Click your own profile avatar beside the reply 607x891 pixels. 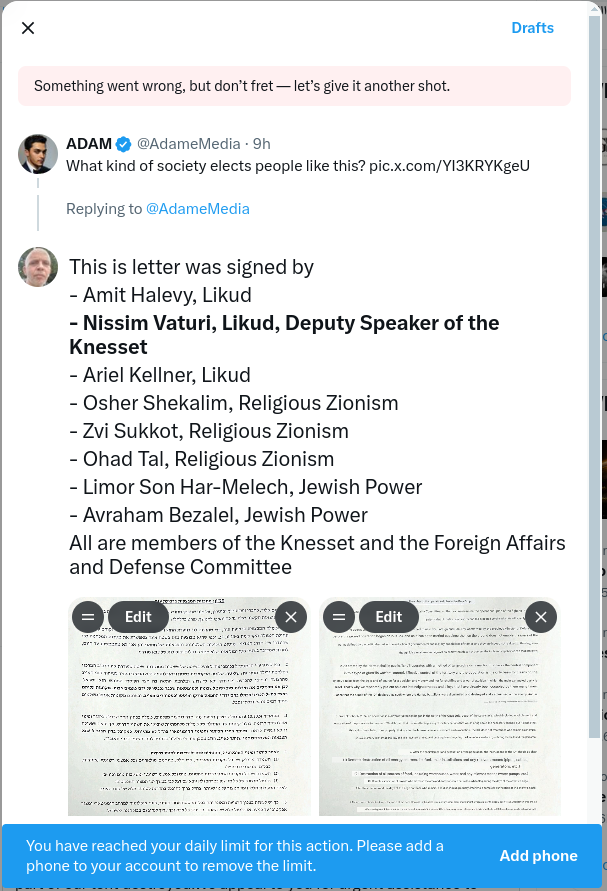point(38,267)
